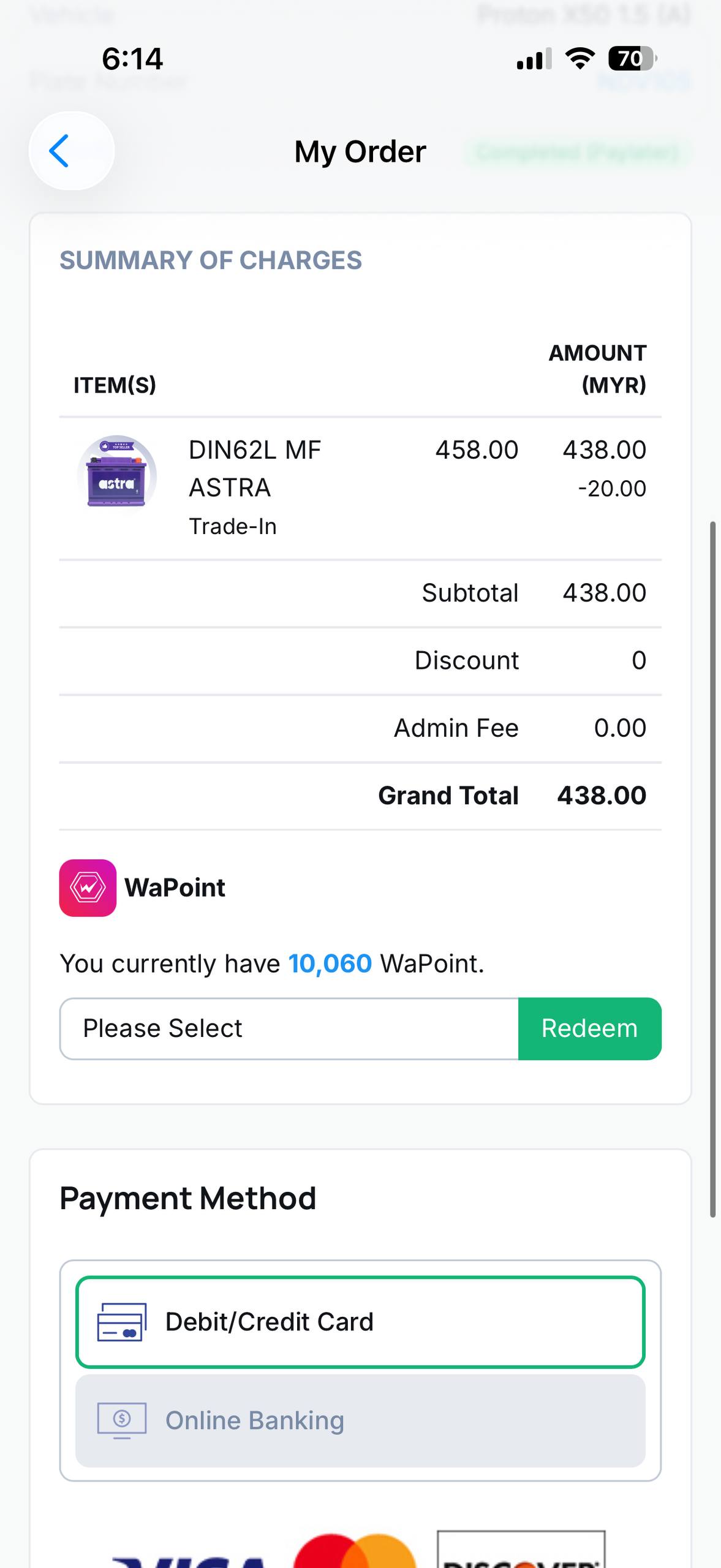The width and height of the screenshot is (721, 1568).
Task: Tap the 10,060 WaPoint balance link
Action: pyautogui.click(x=330, y=963)
